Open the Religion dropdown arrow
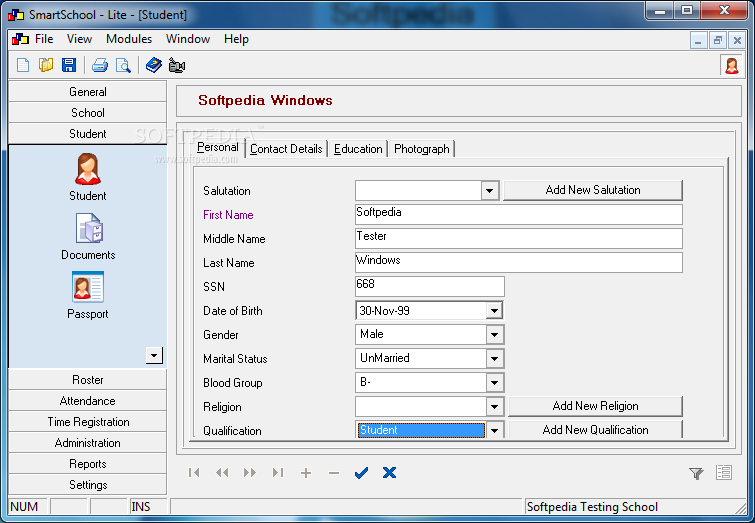 tap(495, 406)
